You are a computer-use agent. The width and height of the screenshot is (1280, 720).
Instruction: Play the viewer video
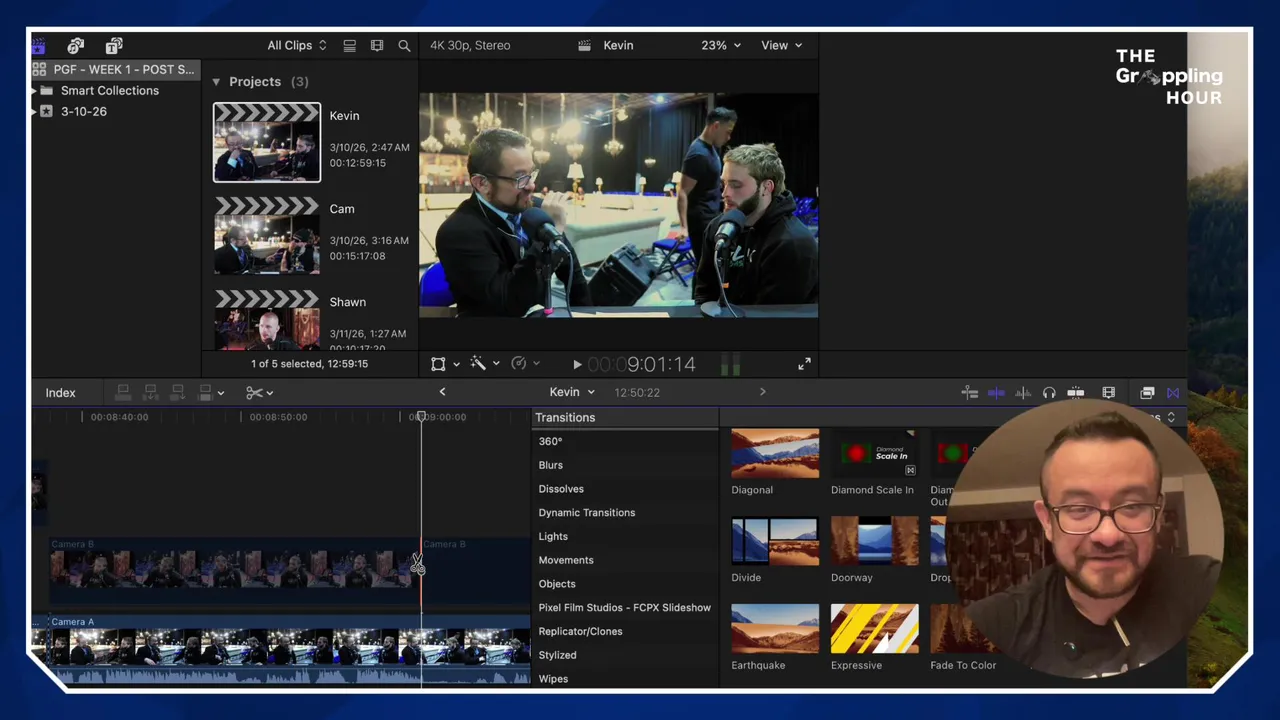577,365
